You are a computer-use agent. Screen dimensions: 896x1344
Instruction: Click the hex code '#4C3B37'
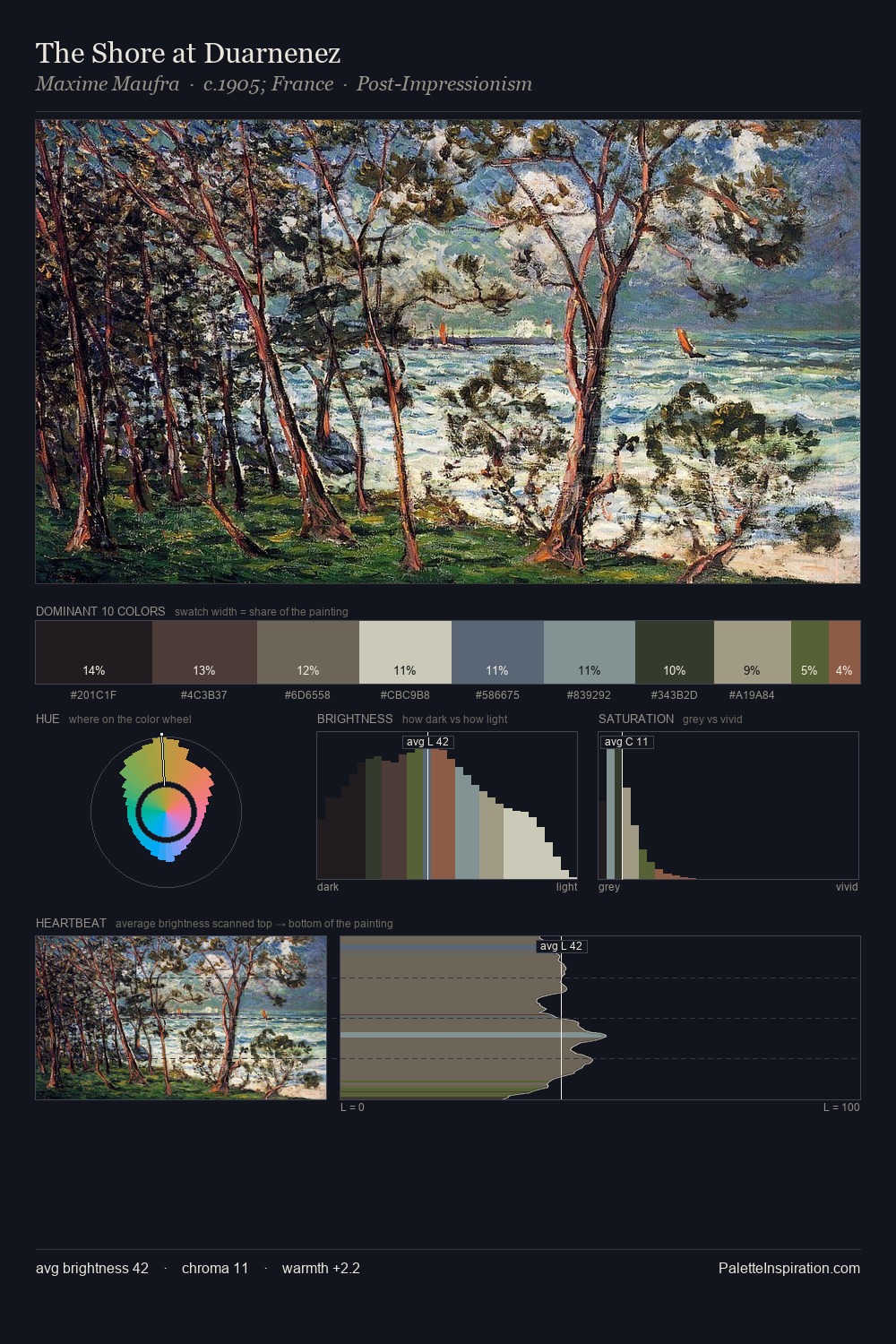tap(204, 694)
